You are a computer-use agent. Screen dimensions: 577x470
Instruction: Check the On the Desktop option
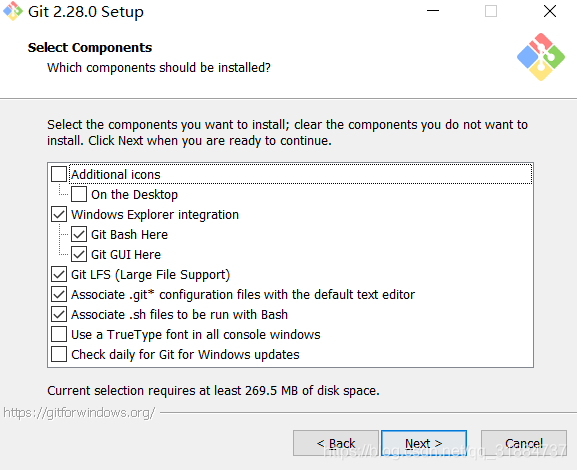(x=79, y=194)
